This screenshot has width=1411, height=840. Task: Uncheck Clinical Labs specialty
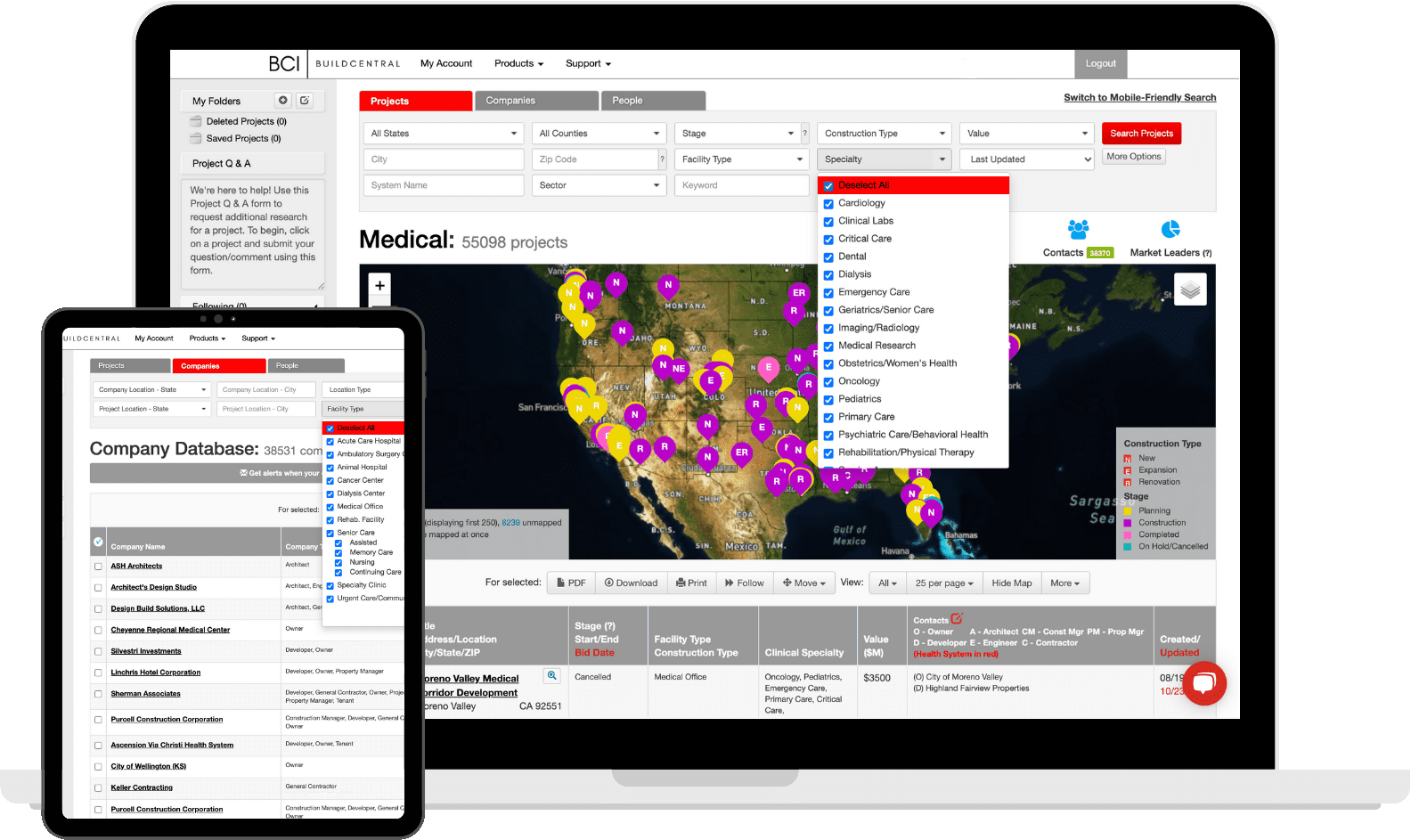click(x=828, y=222)
